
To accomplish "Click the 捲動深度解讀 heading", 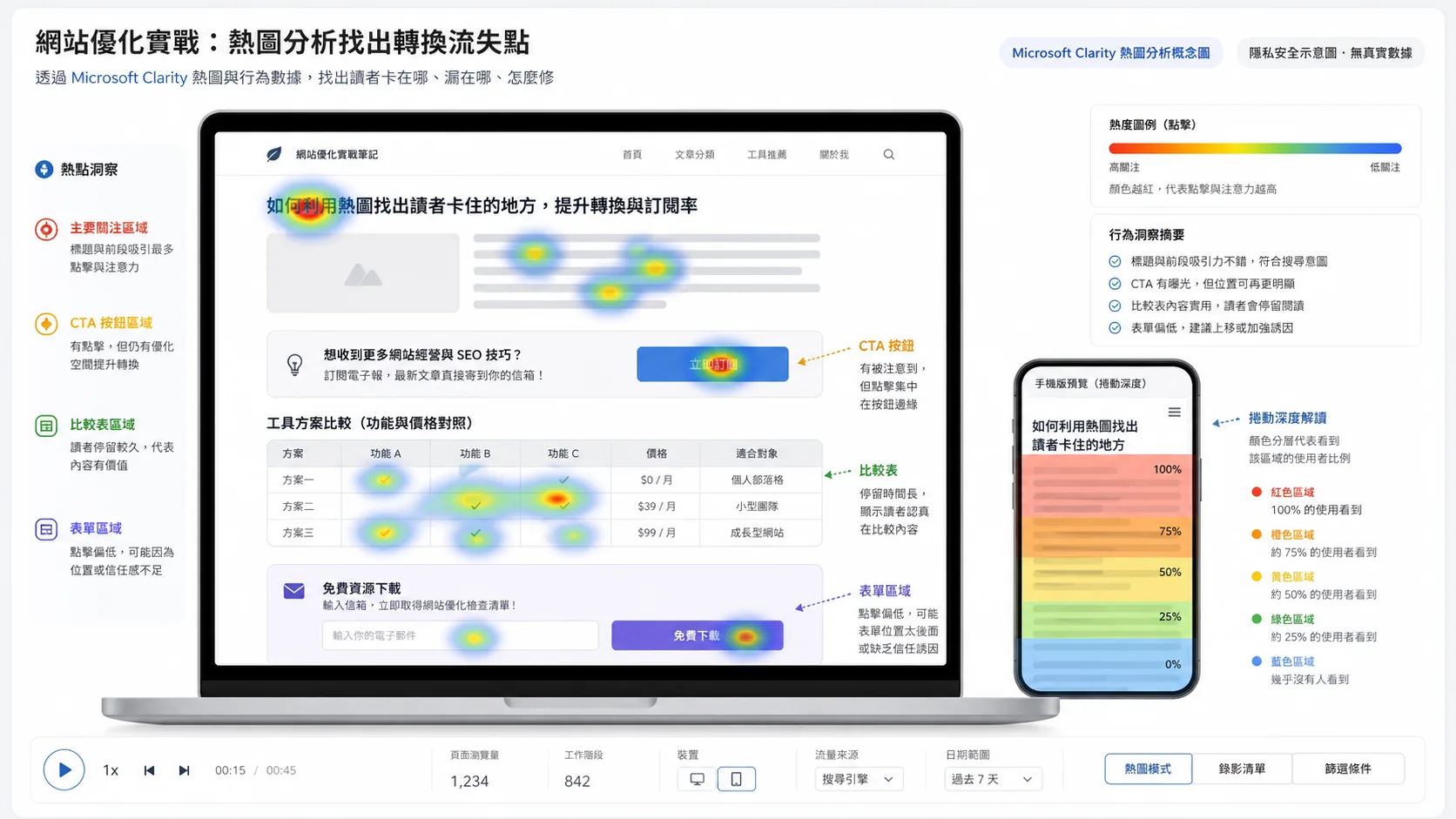I will tap(1288, 418).
